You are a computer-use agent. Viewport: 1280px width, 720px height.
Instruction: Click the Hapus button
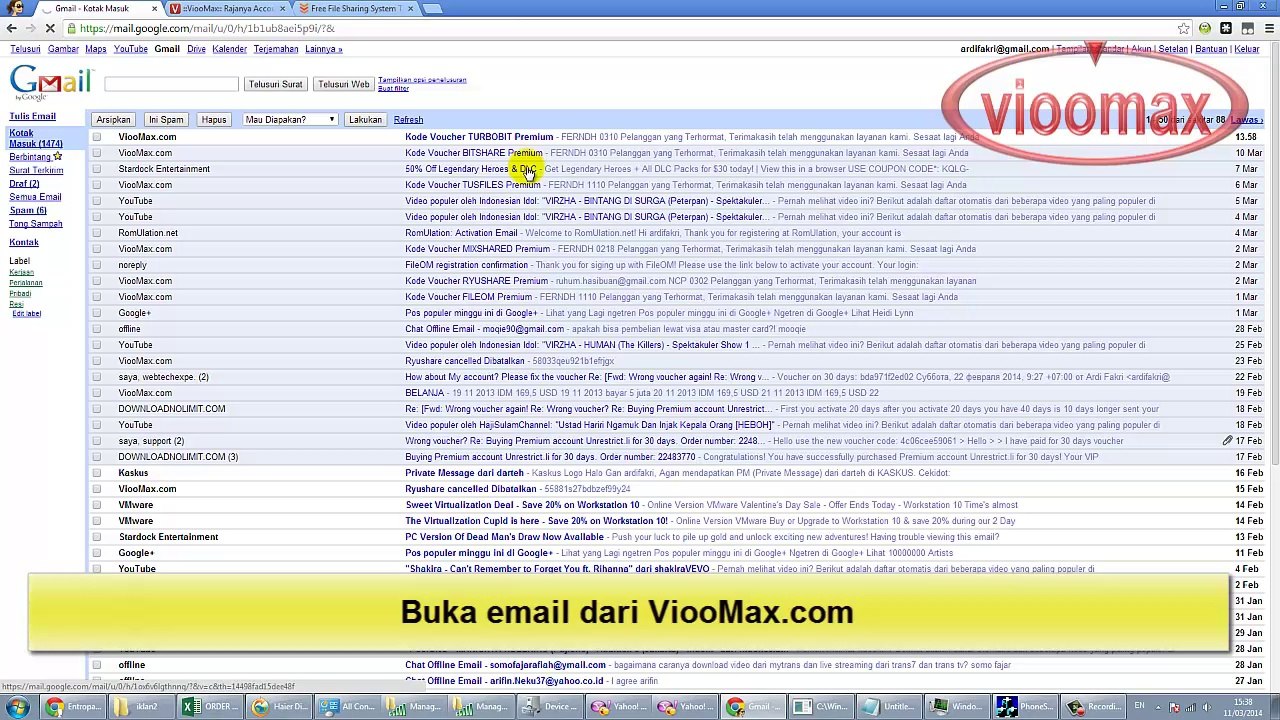214,120
